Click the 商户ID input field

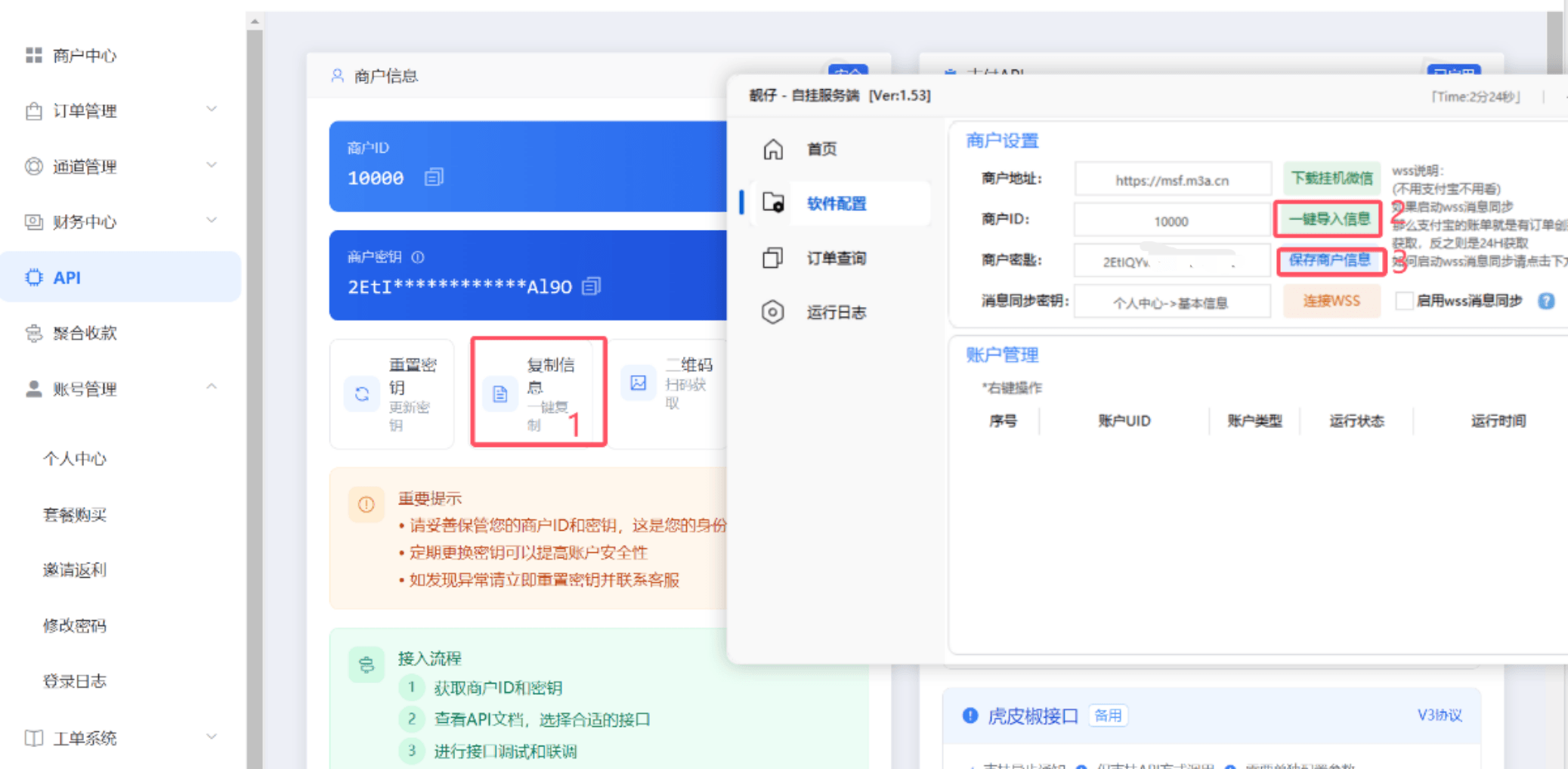tap(1172, 221)
